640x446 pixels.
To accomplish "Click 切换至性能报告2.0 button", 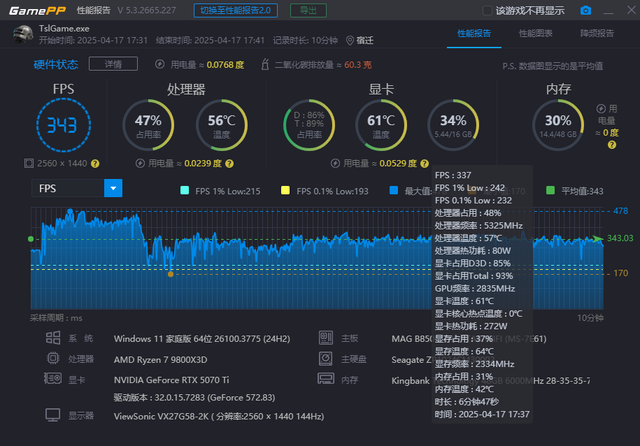I will (x=236, y=11).
